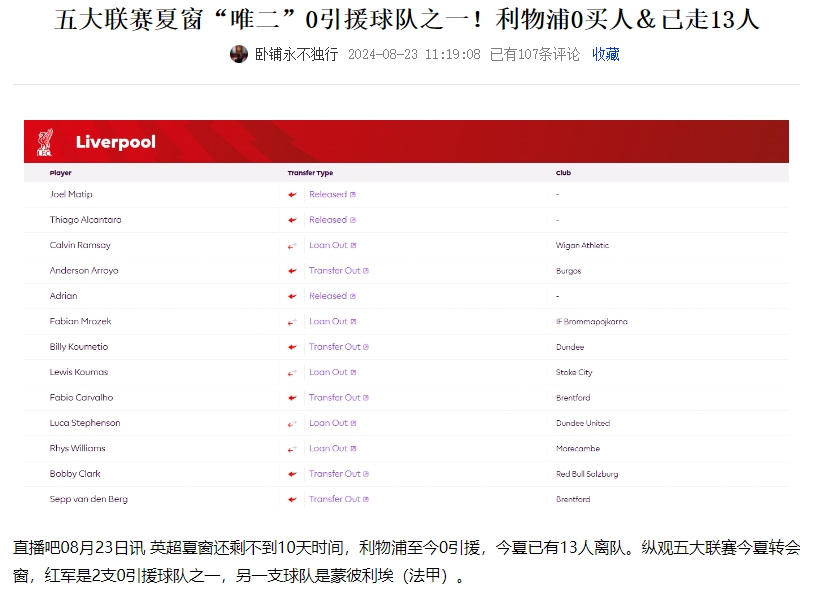
Task: Select the player name Bobby Clark
Action: [75, 473]
